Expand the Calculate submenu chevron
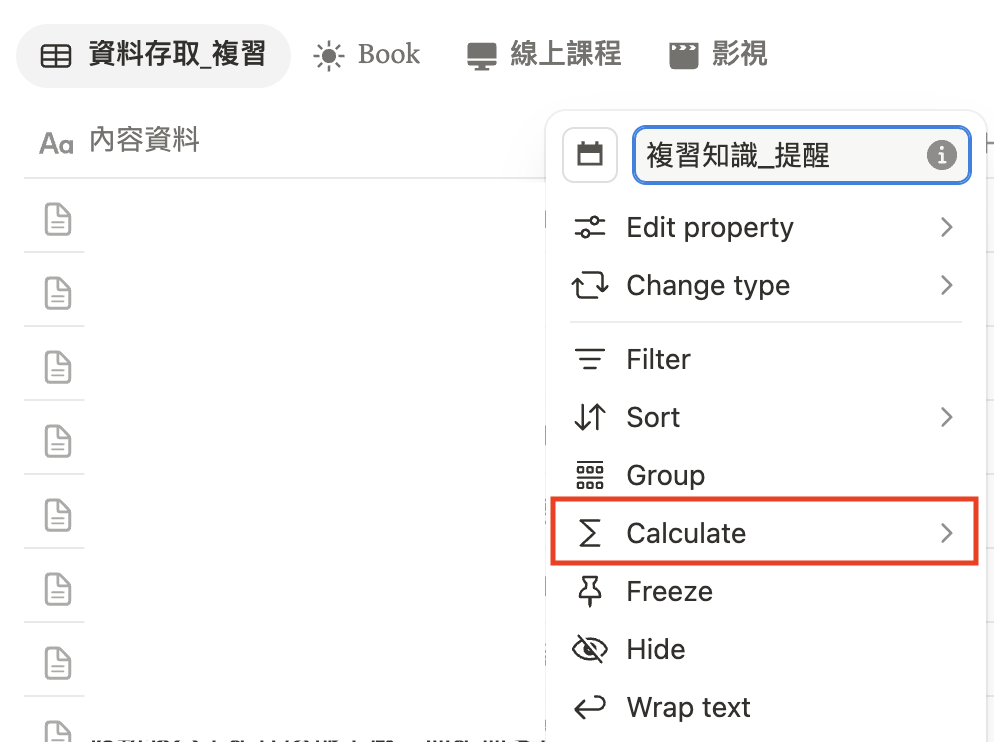 [x=946, y=534]
